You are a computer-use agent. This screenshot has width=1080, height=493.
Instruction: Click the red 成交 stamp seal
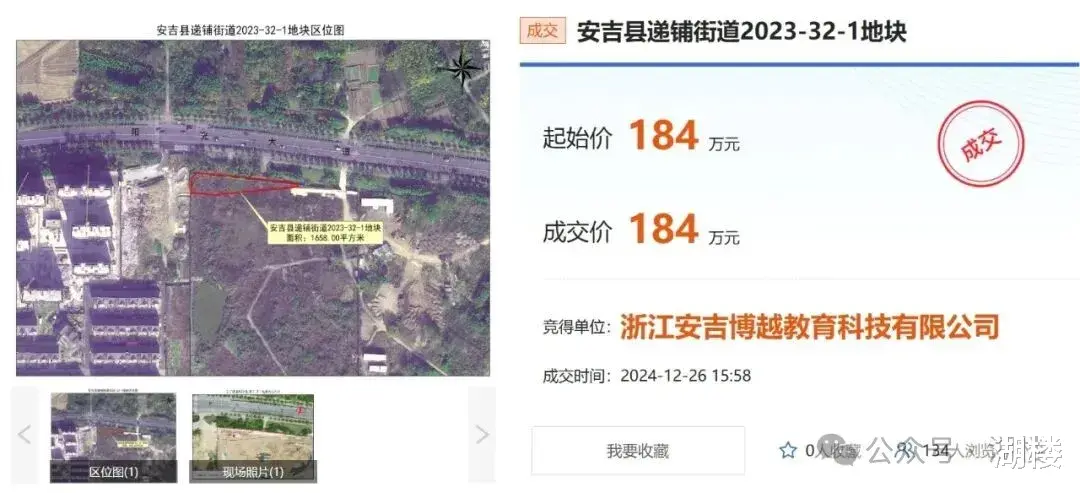point(980,144)
